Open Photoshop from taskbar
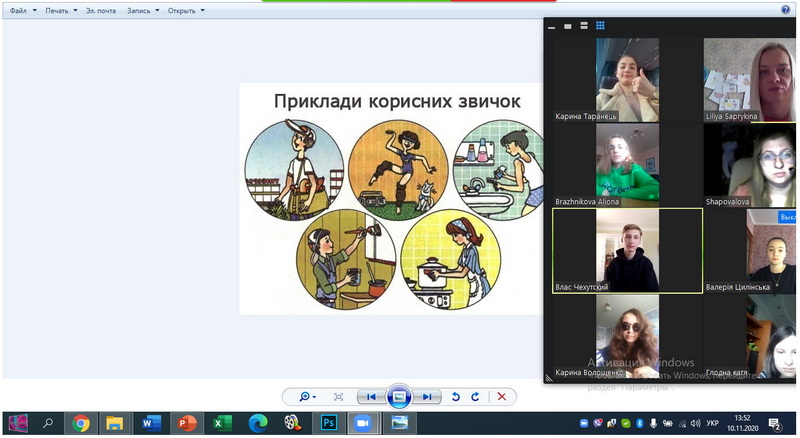 coord(329,423)
